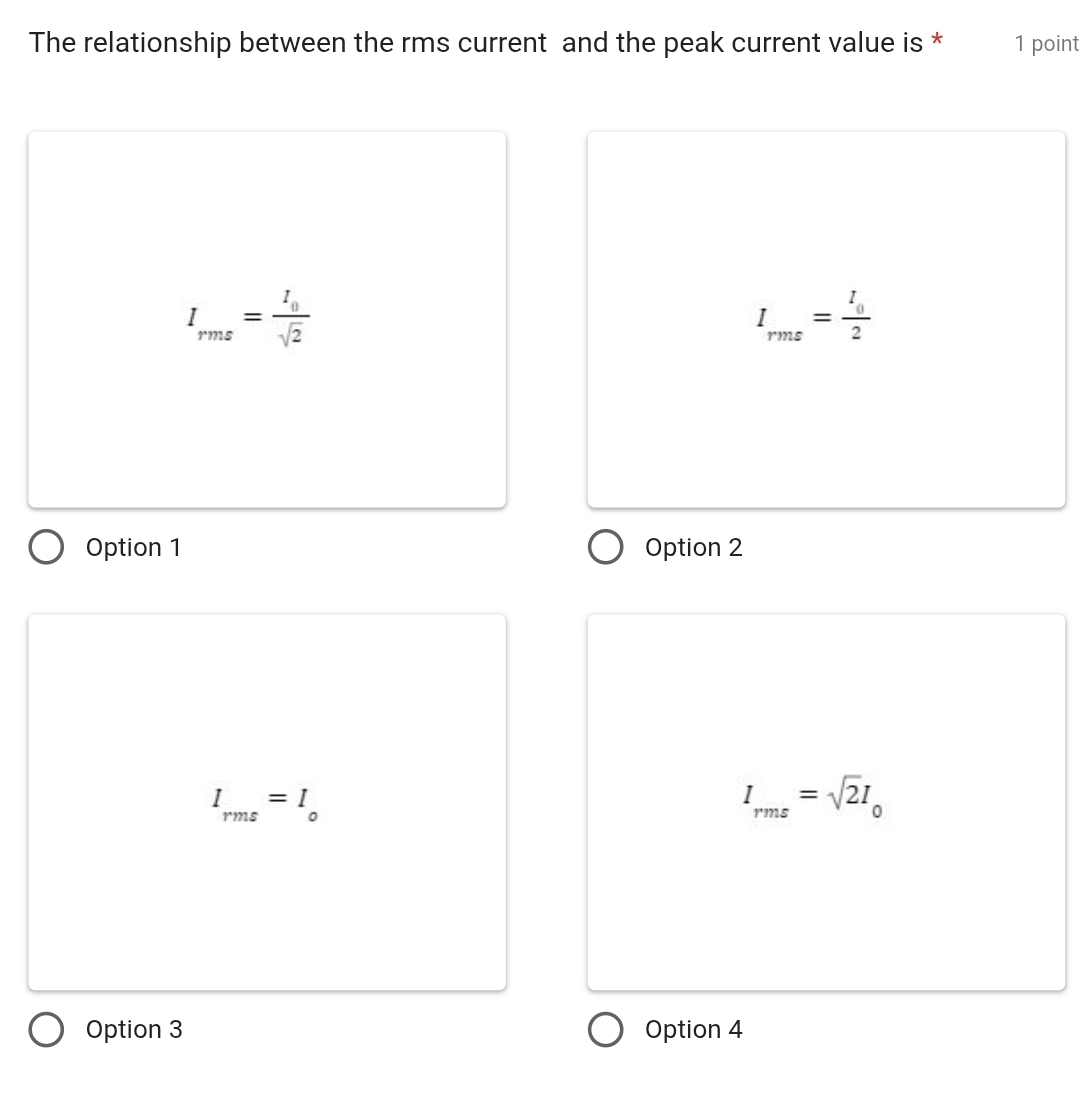The image size is (1080, 1099).
Task: Click the question title about rms current
Action: 475,43
